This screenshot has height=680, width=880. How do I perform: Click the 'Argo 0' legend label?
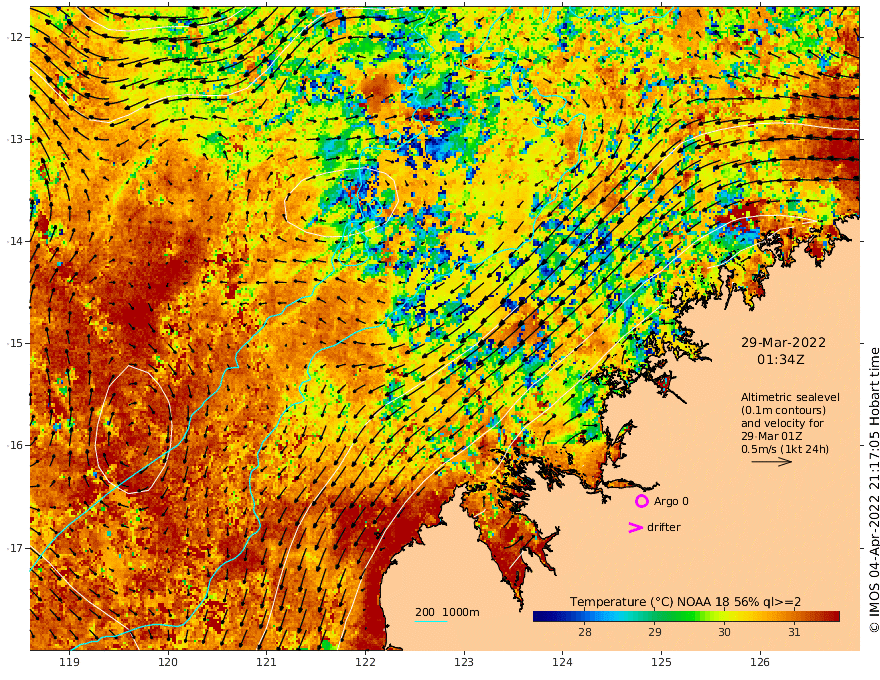coord(671,502)
